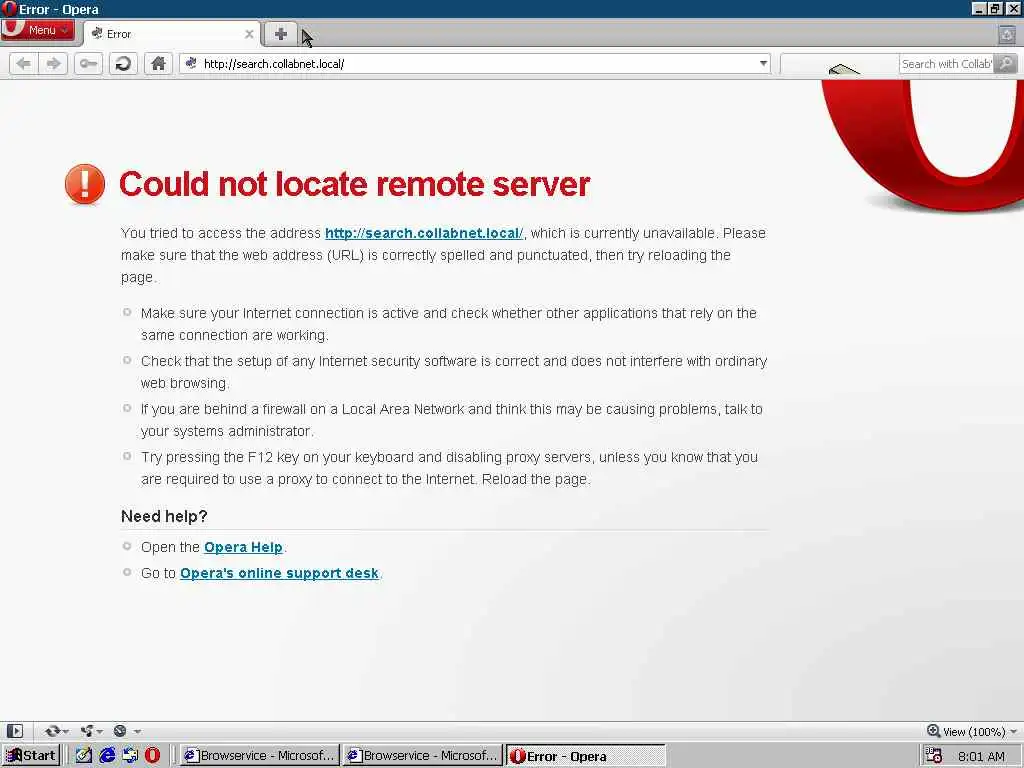Launch the notepad quick launch icon
The width and height of the screenshot is (1024, 768).
coord(84,756)
